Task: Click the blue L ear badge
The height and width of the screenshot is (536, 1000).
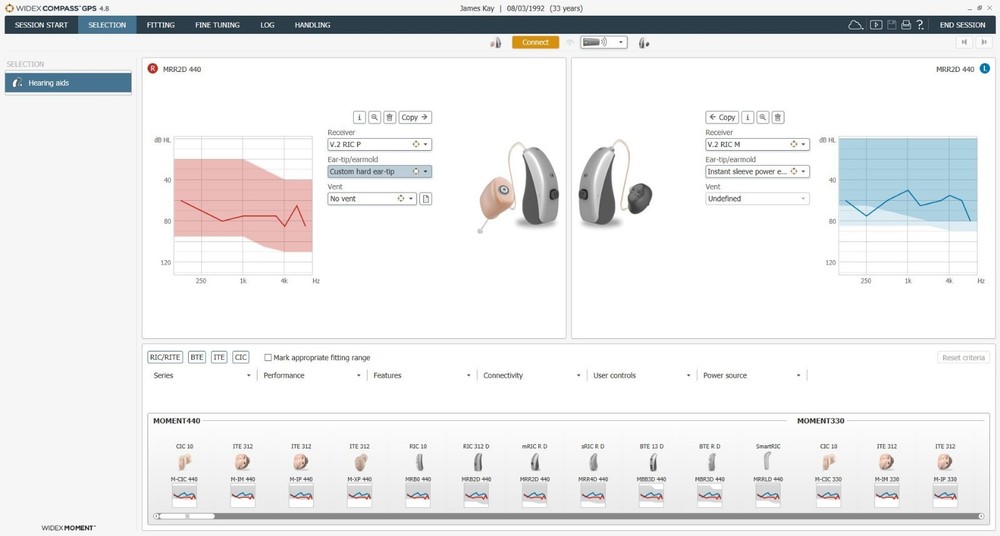Action: point(985,68)
